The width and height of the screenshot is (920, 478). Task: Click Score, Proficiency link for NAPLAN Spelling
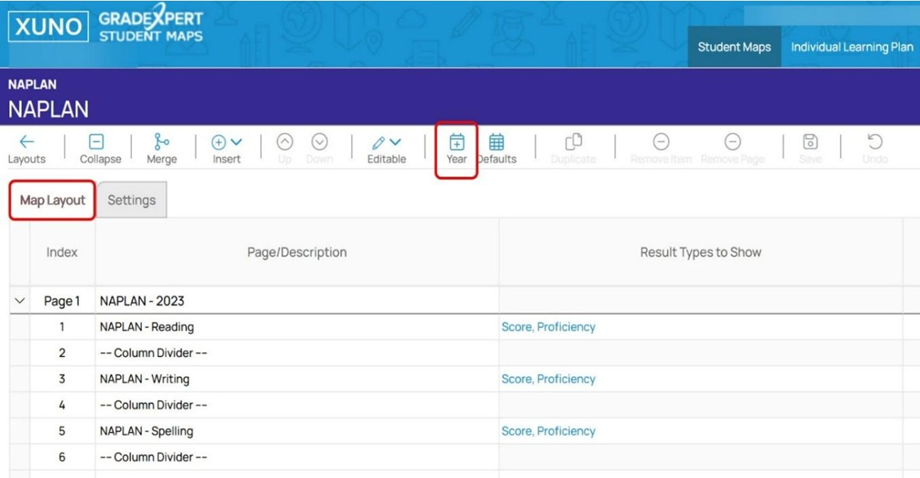tap(548, 431)
